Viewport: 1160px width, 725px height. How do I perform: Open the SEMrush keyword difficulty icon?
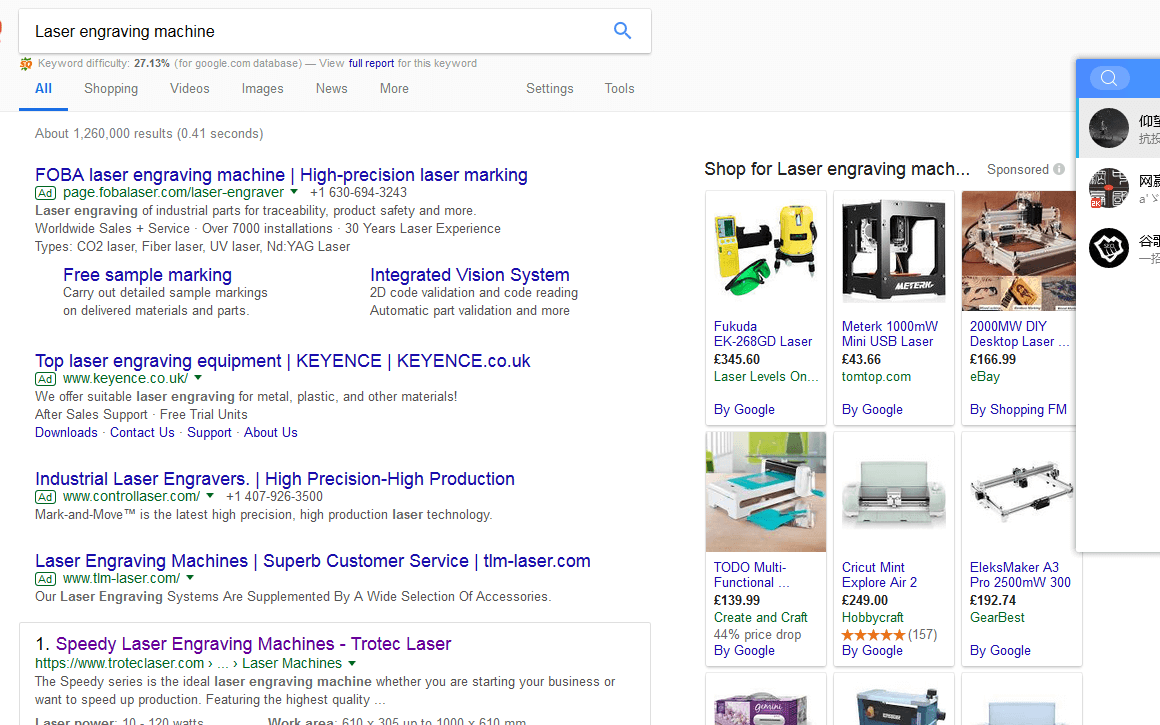tap(26, 64)
